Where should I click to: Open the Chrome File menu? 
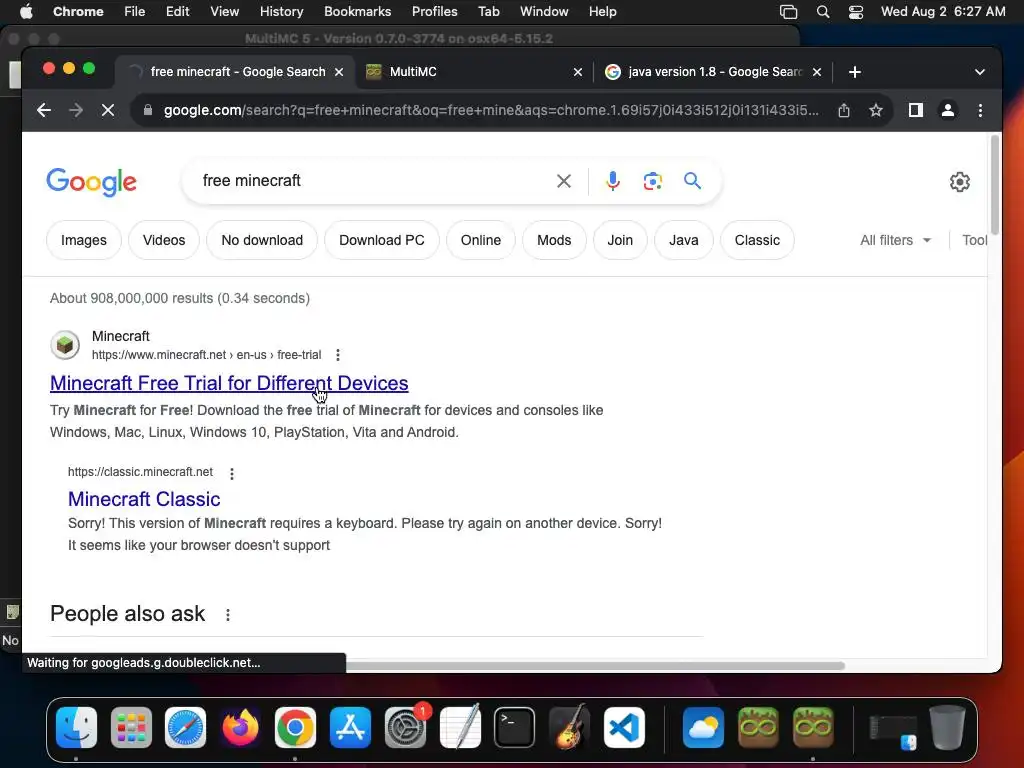point(135,12)
